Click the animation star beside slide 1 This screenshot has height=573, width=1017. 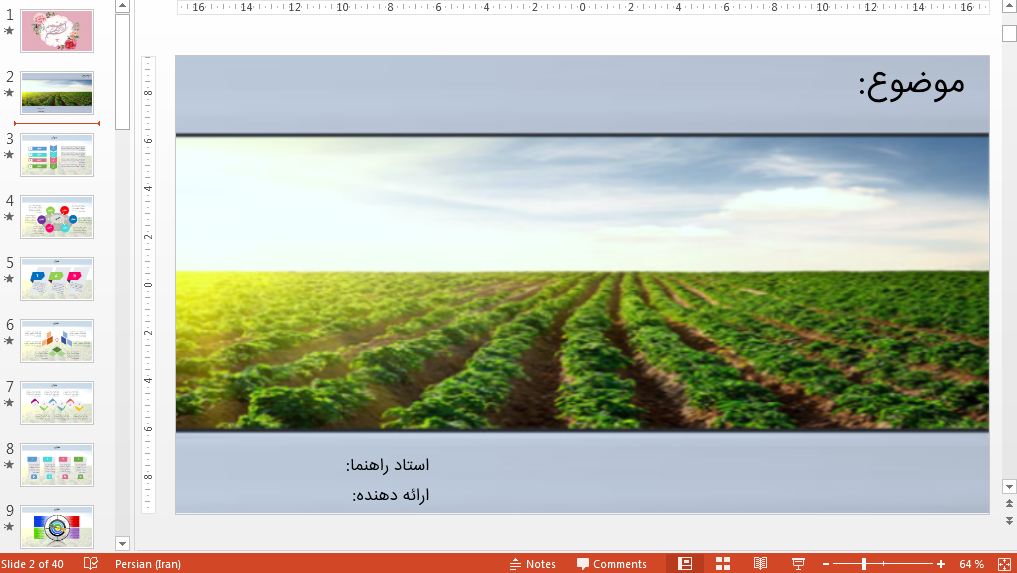pyautogui.click(x=9, y=30)
